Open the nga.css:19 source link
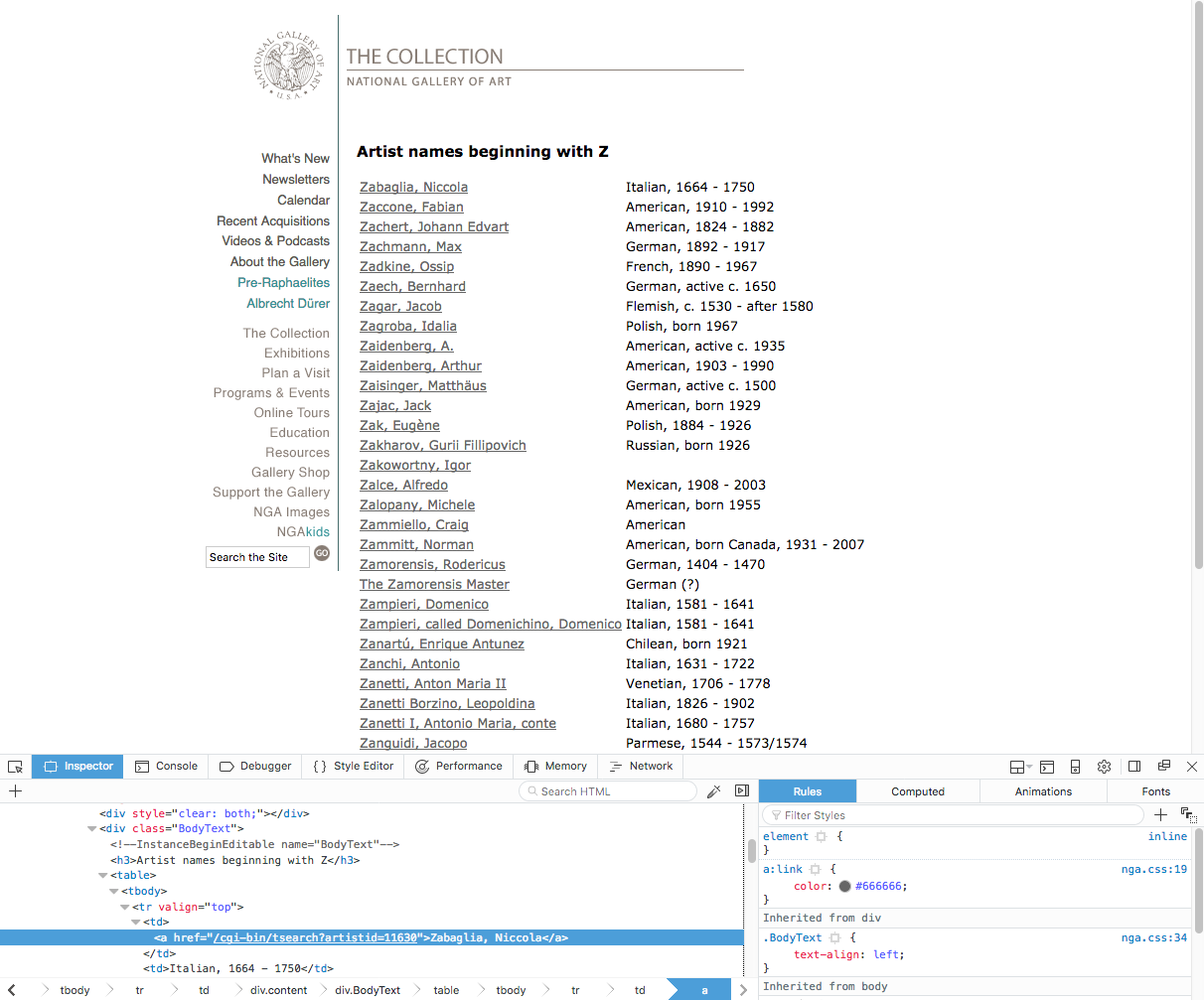The height and width of the screenshot is (1000, 1204). (x=1154, y=869)
